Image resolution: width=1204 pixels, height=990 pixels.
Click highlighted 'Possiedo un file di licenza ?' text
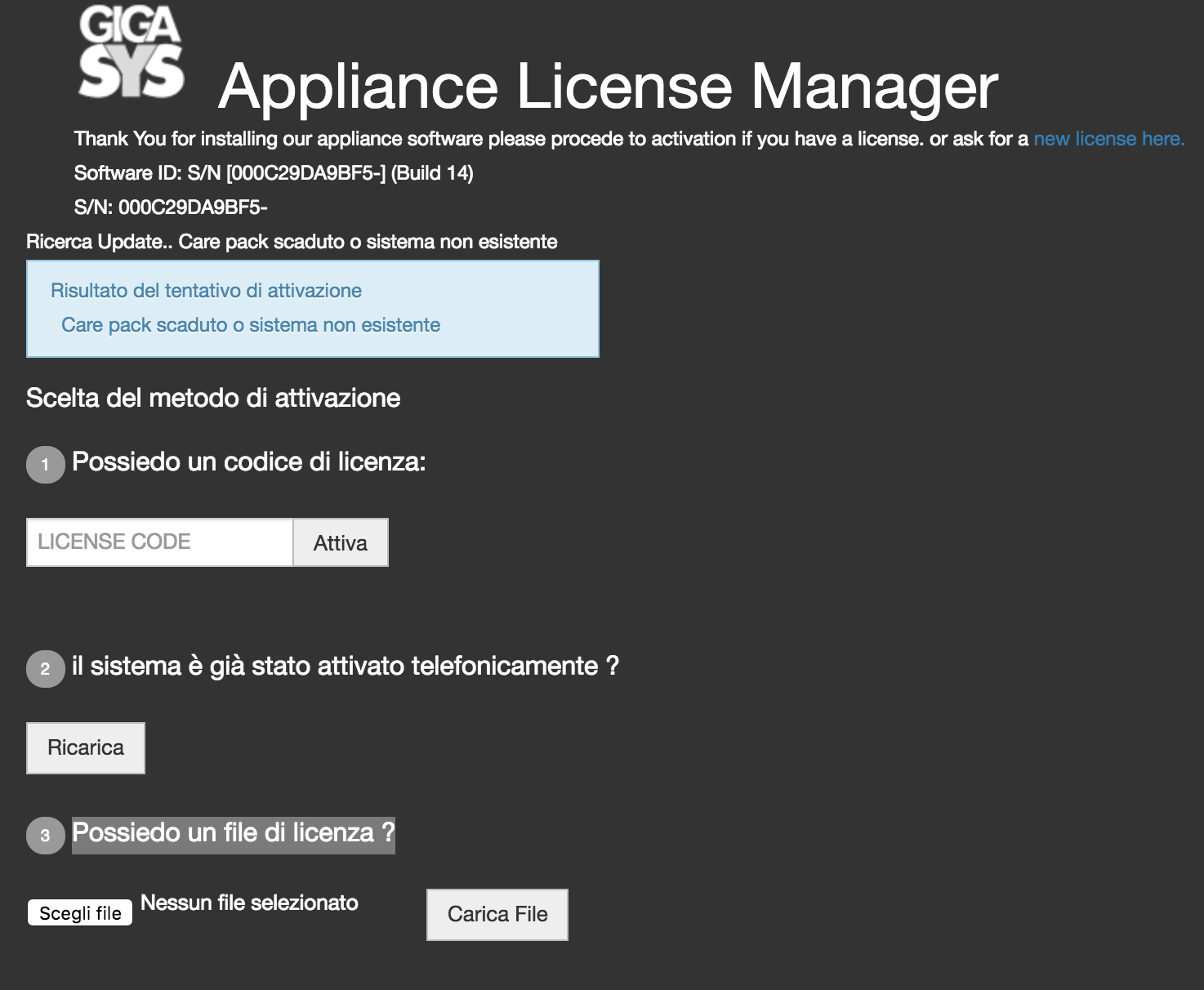(x=234, y=834)
